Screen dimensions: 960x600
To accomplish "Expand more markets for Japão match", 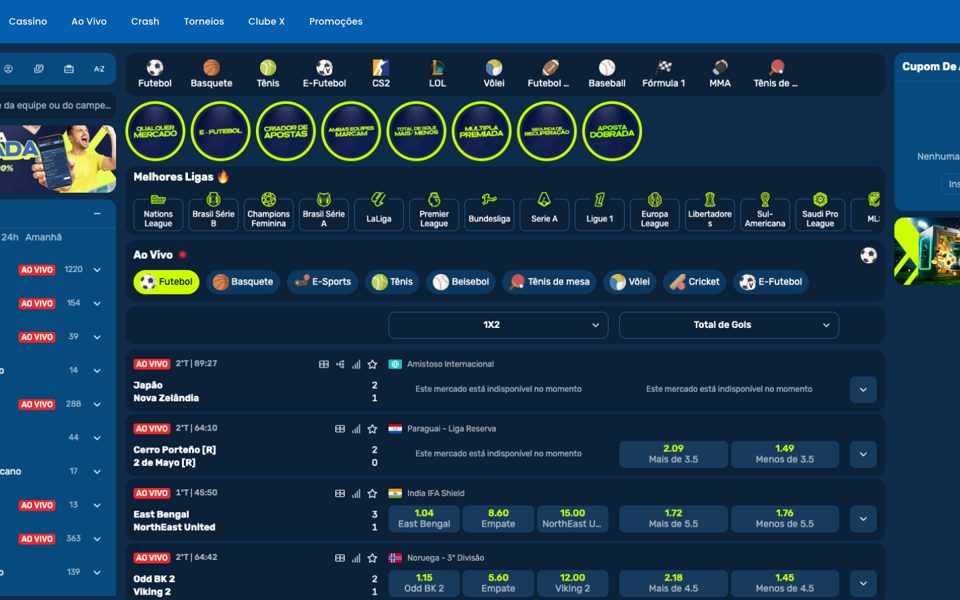I will [863, 390].
